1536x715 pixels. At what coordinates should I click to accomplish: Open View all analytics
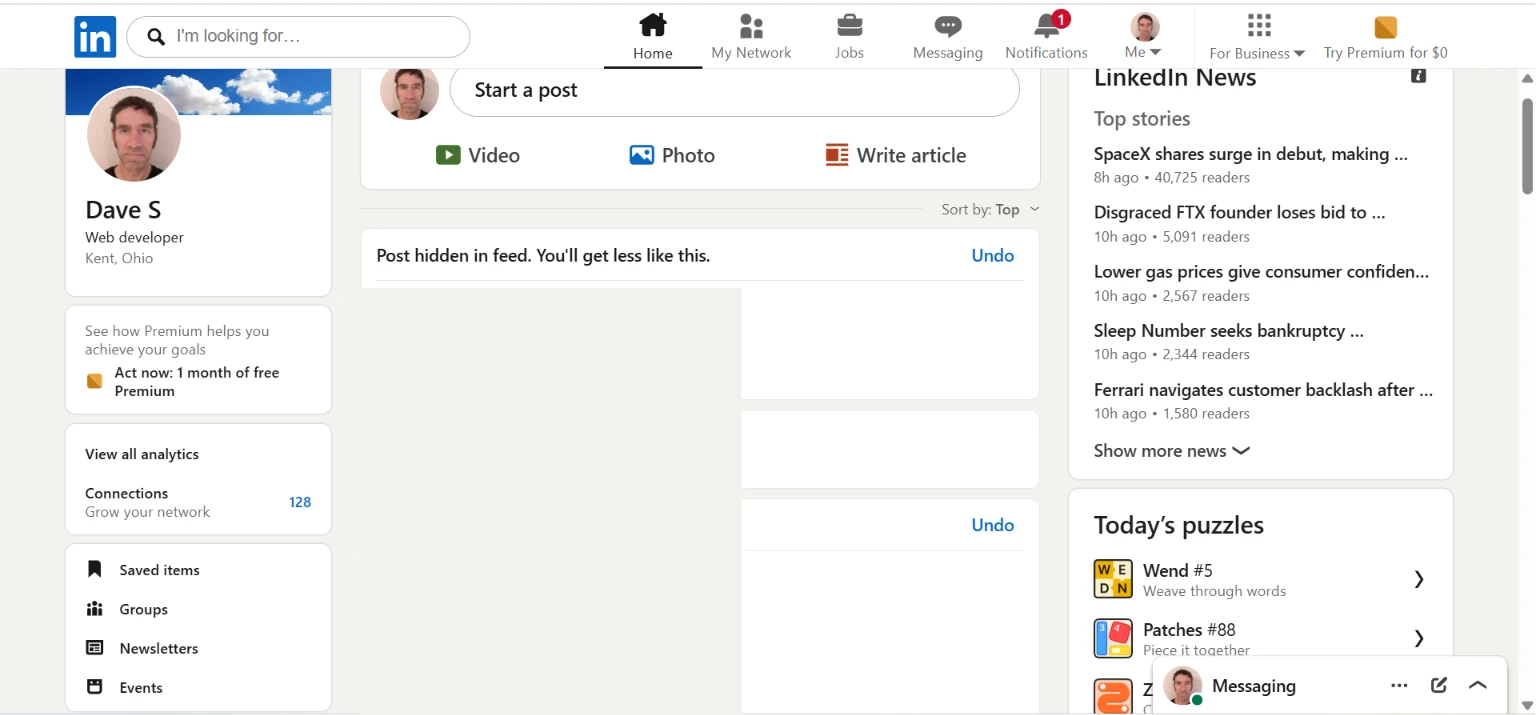coord(142,454)
